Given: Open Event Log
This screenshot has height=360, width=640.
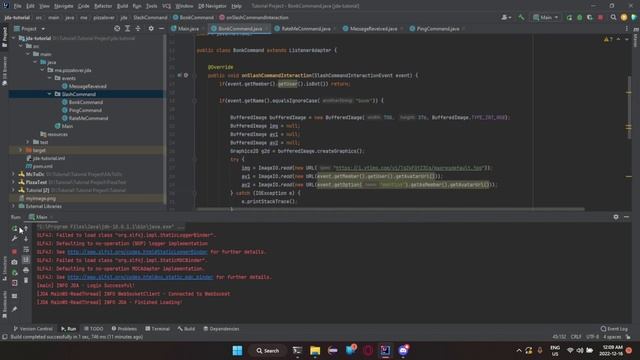Looking at the screenshot, I should pyautogui.click(x=614, y=329).
